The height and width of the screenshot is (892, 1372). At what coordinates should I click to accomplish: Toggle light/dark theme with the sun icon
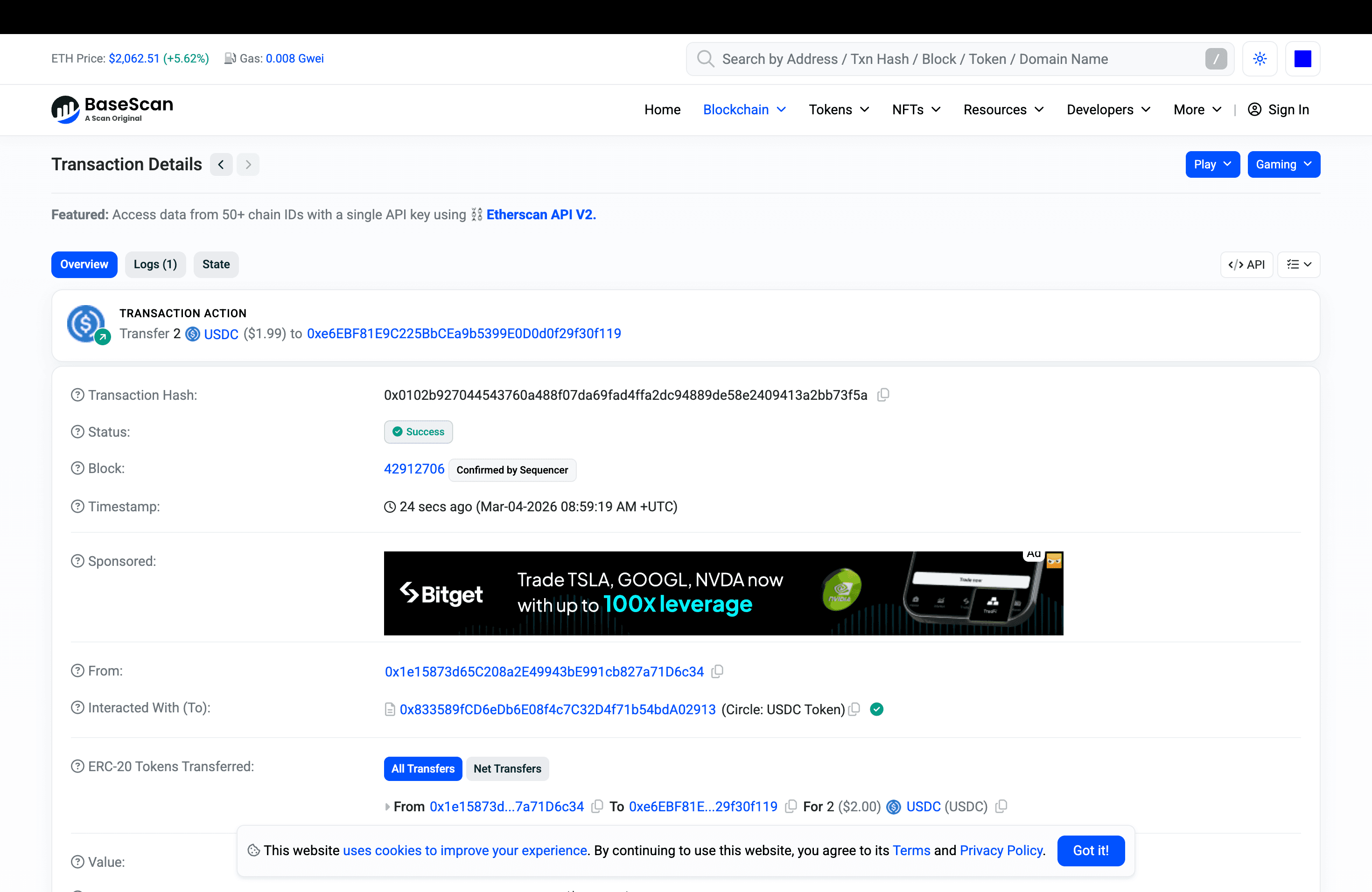pyautogui.click(x=1260, y=58)
